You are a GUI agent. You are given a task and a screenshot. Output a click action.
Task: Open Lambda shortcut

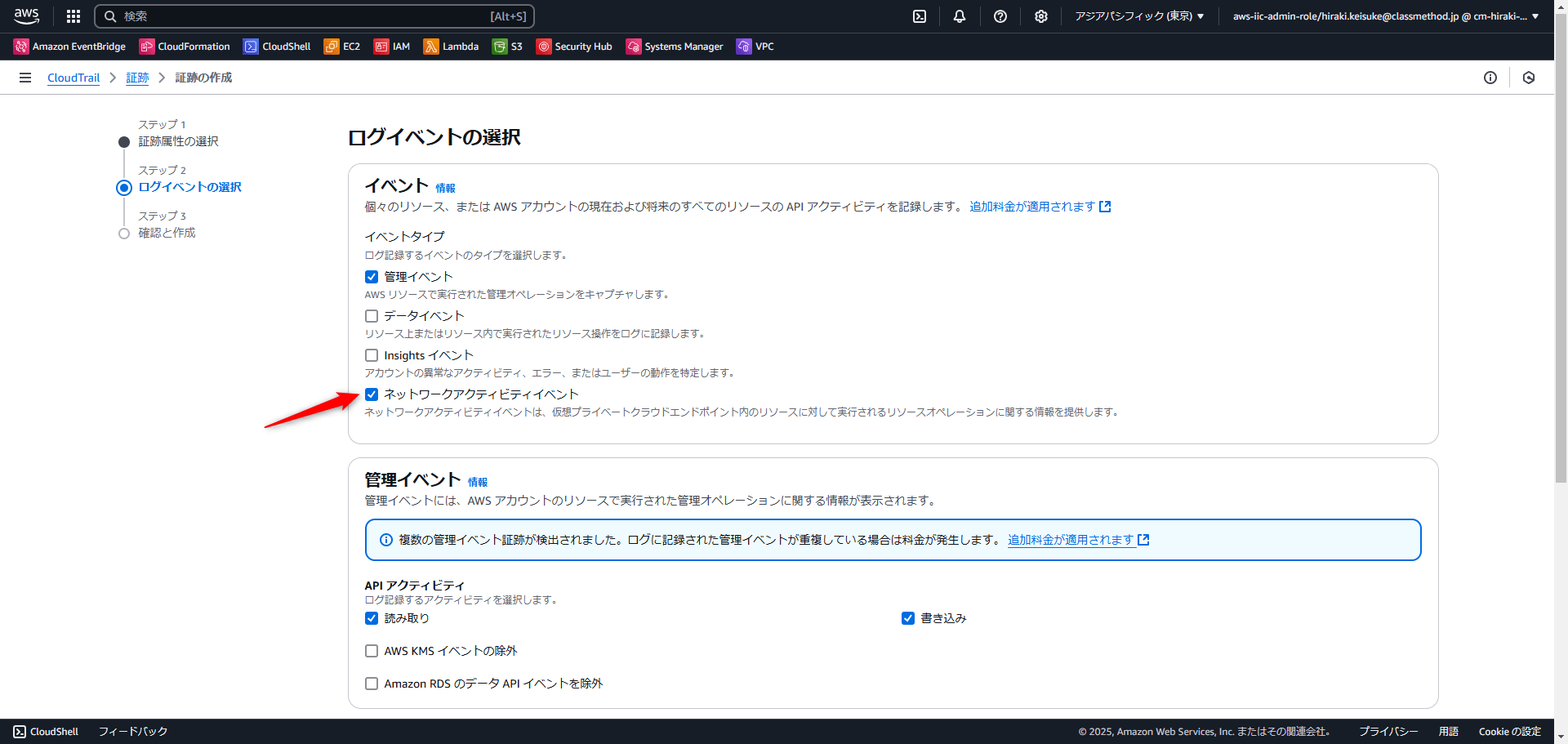[451, 47]
